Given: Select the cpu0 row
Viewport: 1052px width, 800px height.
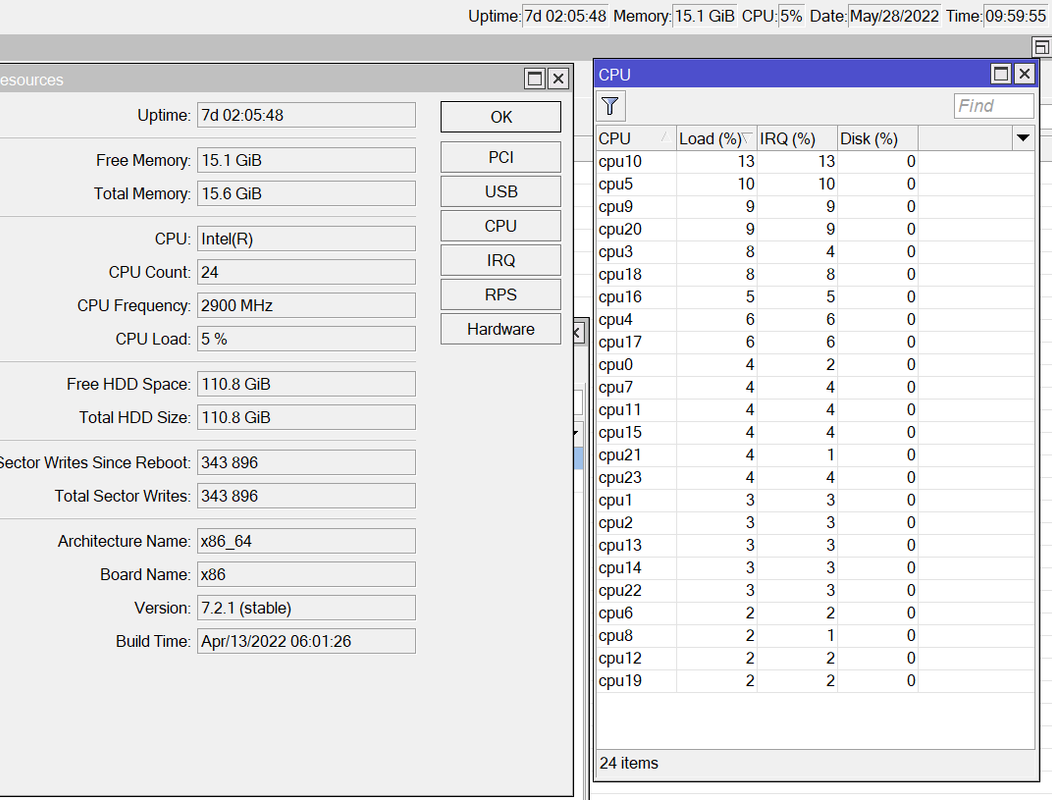Looking at the screenshot, I should [x=814, y=364].
